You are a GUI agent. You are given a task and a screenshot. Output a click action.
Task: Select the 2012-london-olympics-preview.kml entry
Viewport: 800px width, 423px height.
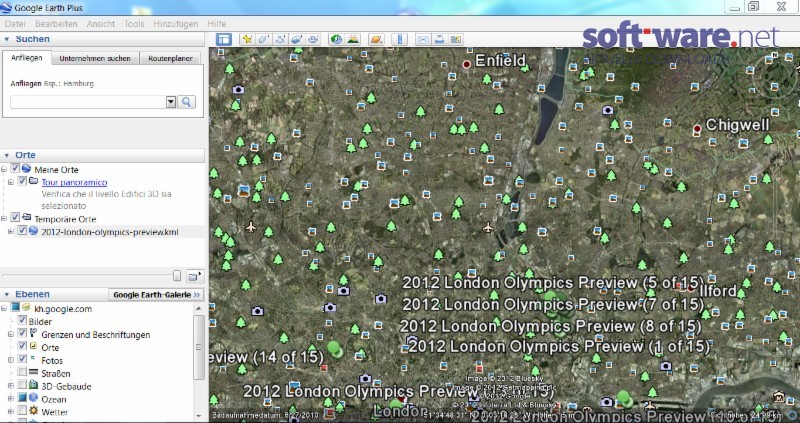(110, 232)
